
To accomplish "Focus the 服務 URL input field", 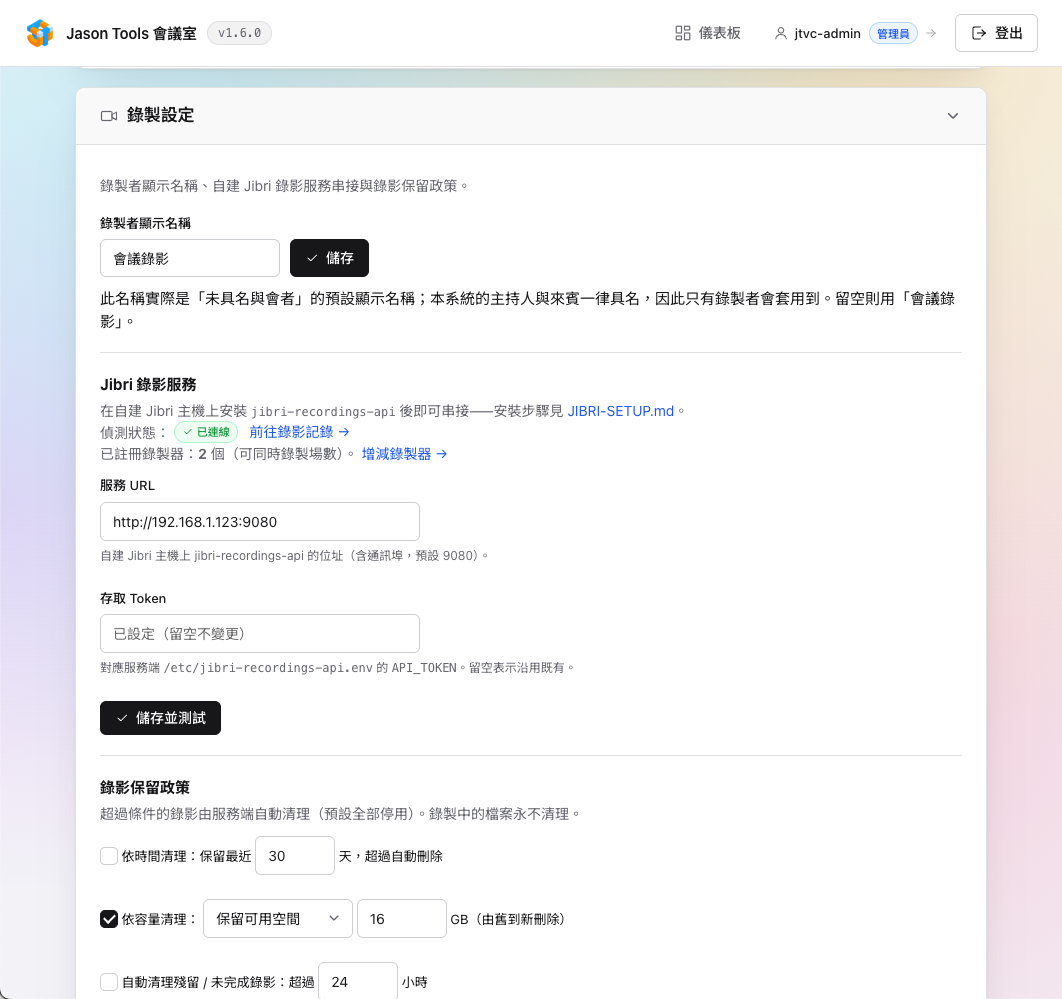I will coord(259,522).
